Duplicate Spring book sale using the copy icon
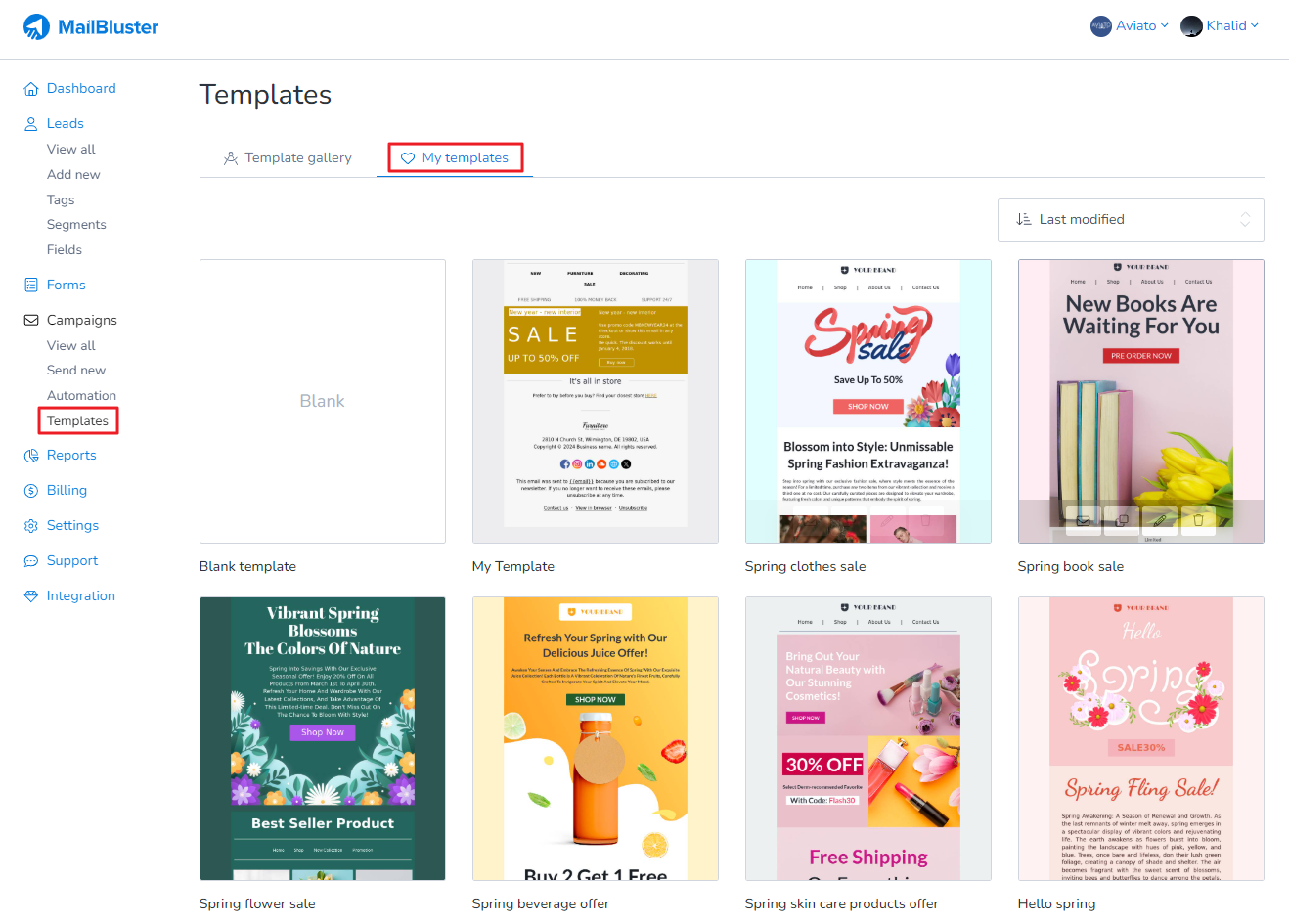This screenshot has width=1289, height=924. click(1121, 521)
